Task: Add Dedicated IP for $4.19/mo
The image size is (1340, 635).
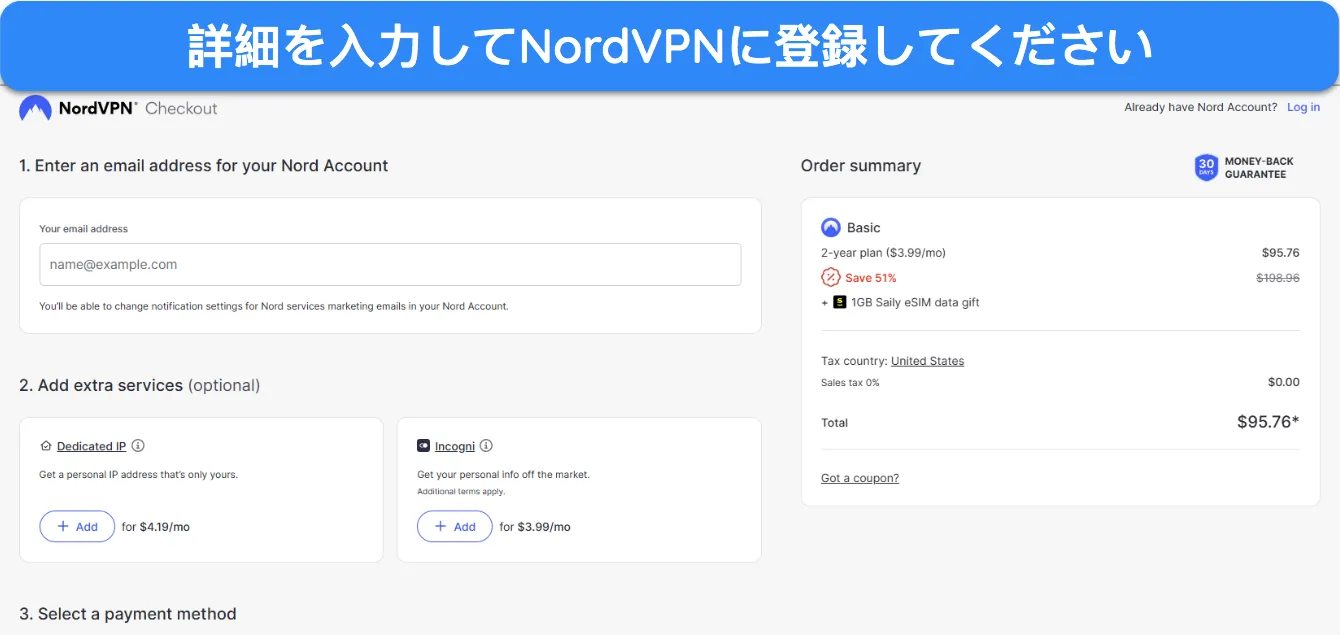Action: [x=77, y=527]
